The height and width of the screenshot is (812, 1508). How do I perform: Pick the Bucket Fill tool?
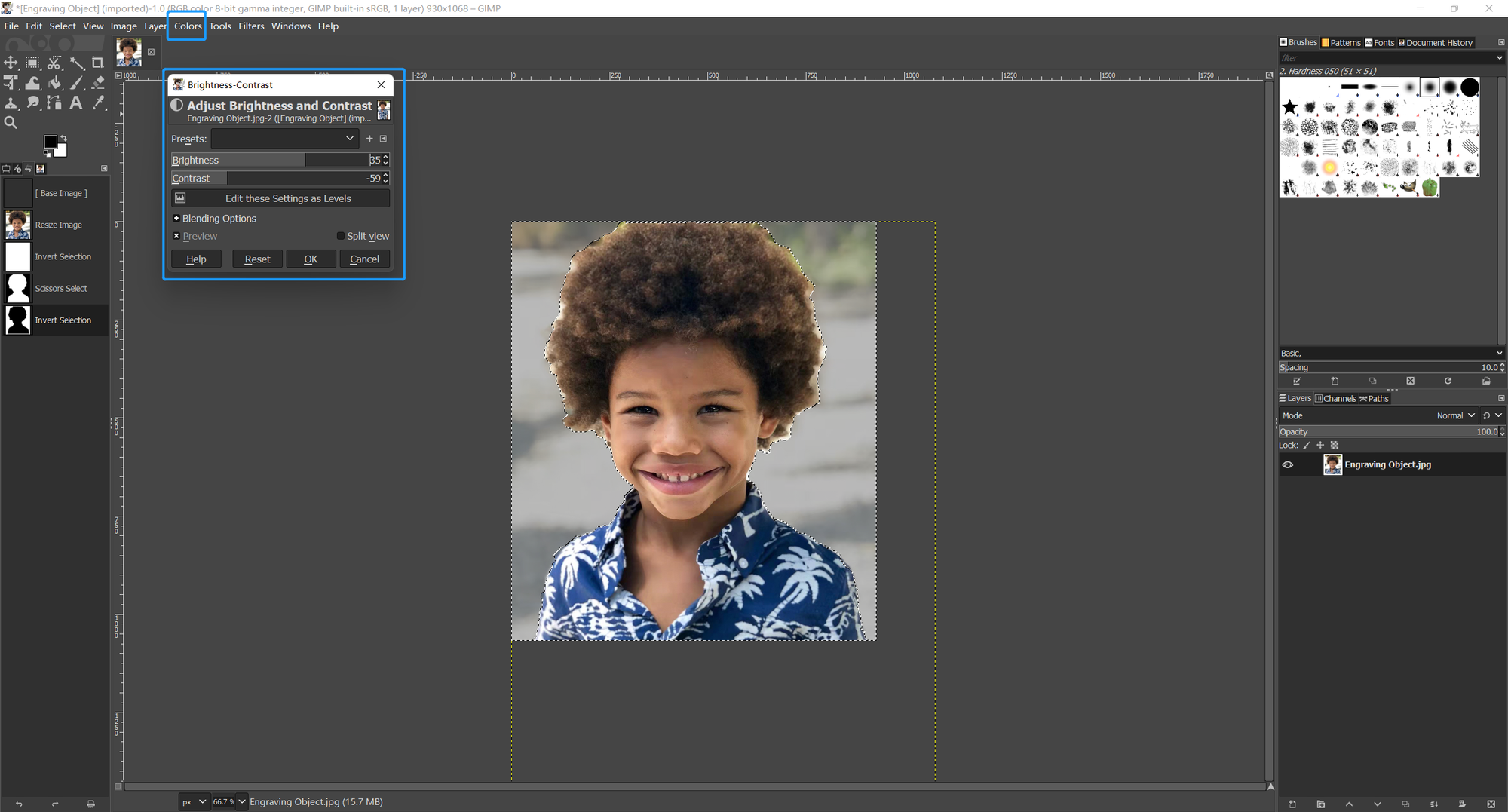click(x=54, y=83)
